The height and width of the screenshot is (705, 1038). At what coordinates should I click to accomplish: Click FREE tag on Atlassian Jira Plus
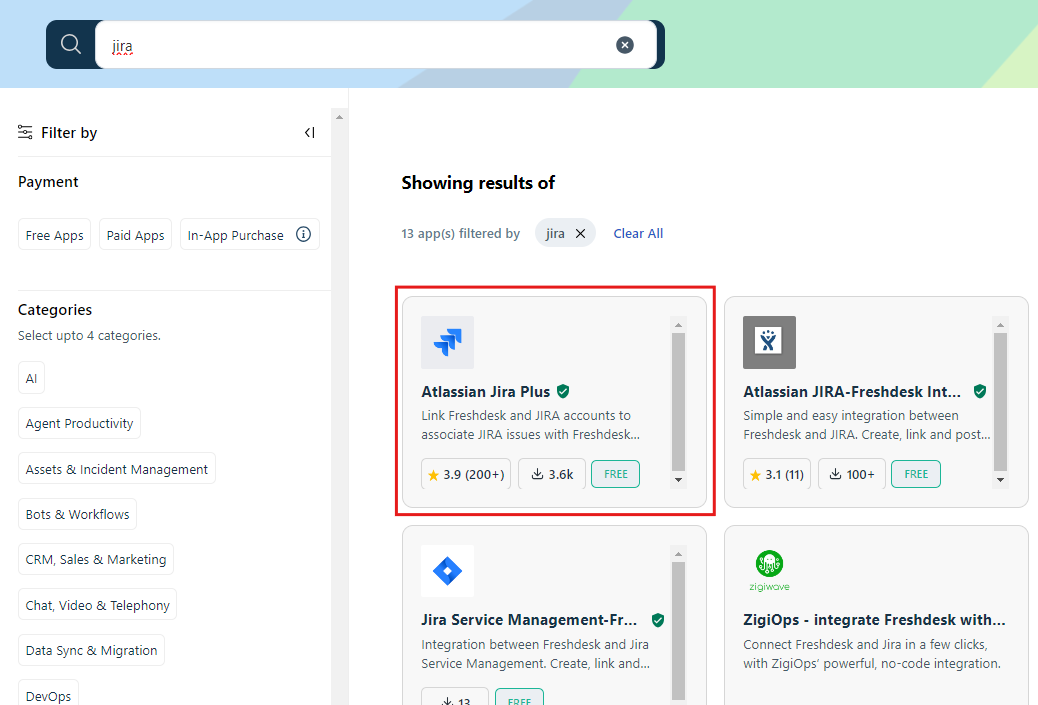(x=616, y=474)
